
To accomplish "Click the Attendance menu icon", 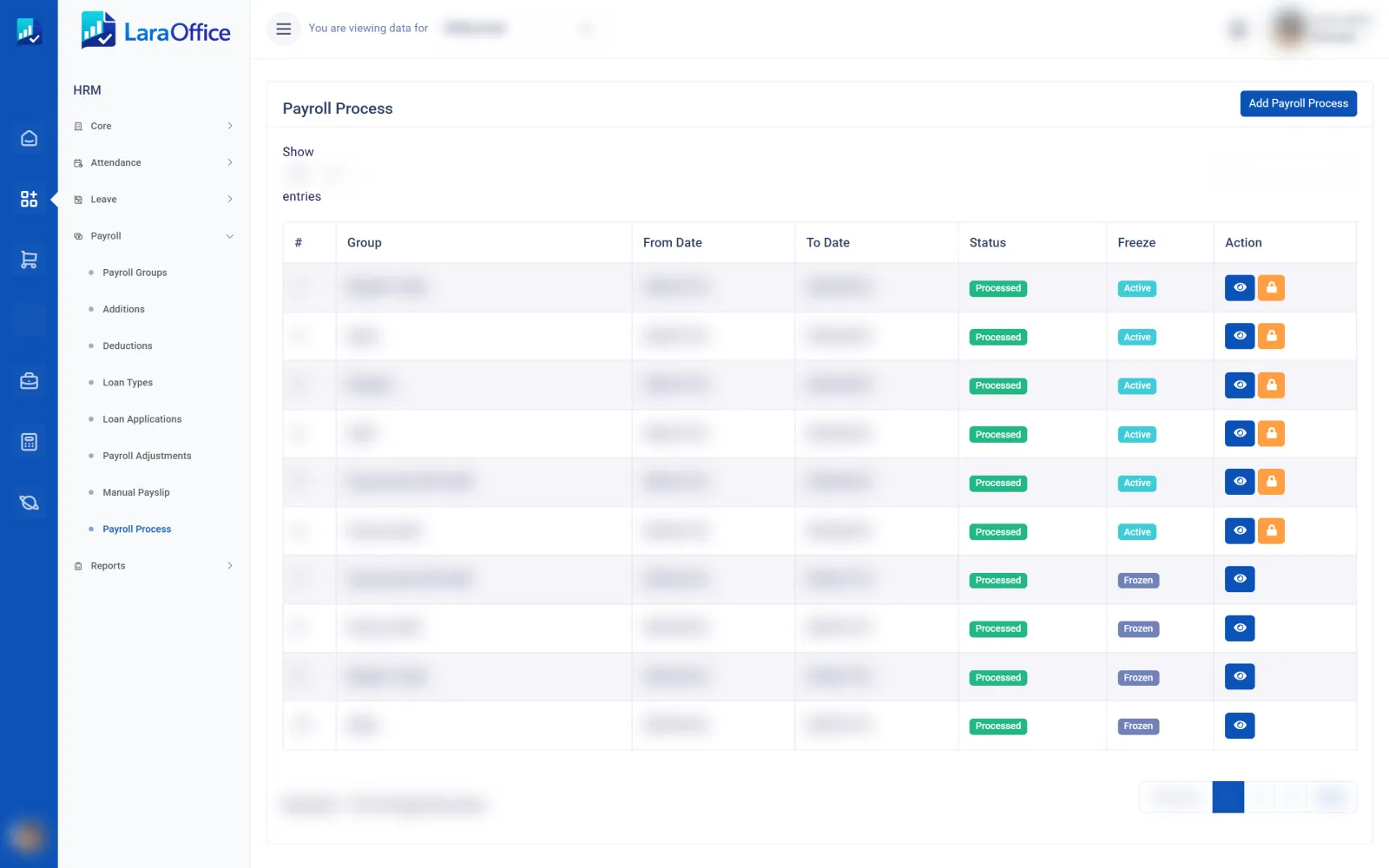I will click(x=78, y=163).
